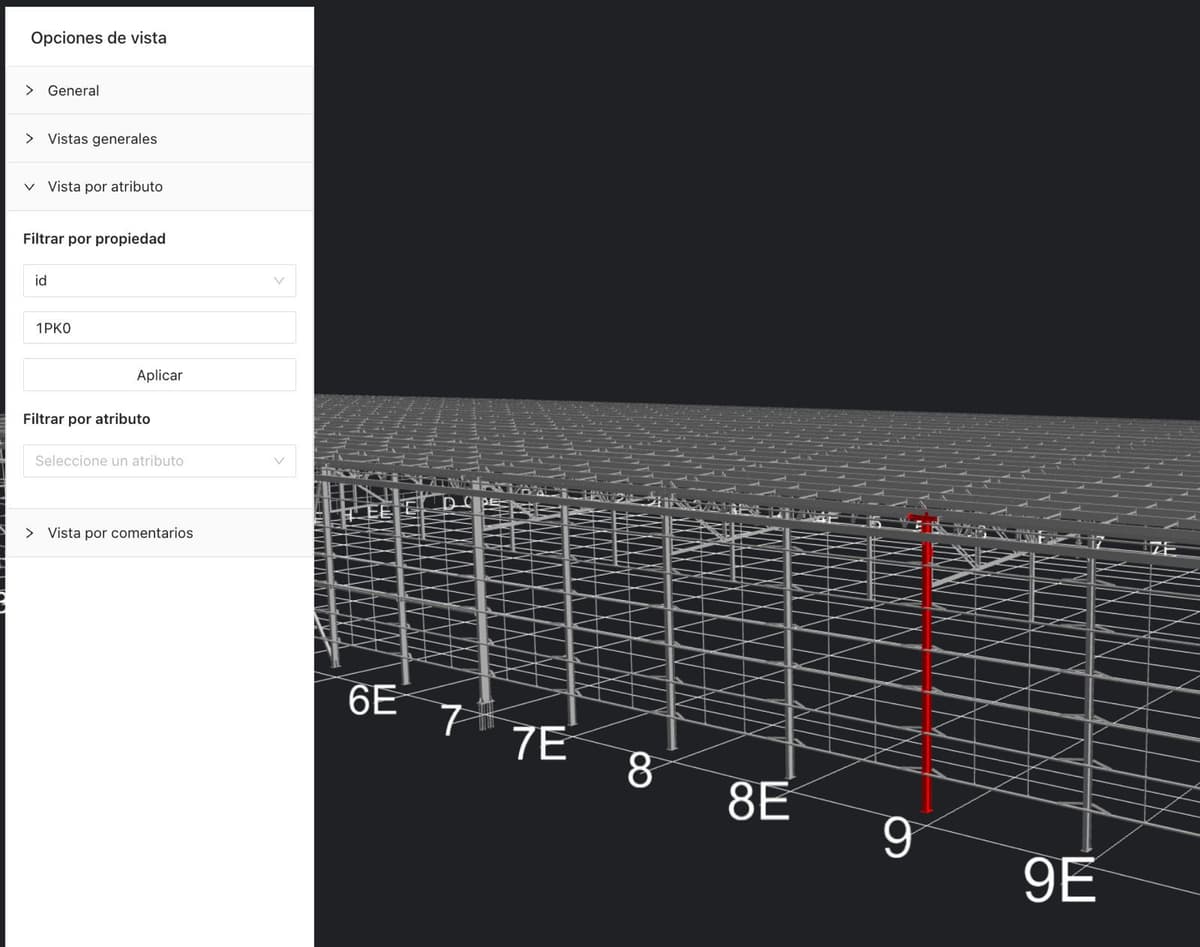This screenshot has height=947, width=1200.
Task: Collapse the Vista por atributo section
Action: pyautogui.click(x=159, y=187)
